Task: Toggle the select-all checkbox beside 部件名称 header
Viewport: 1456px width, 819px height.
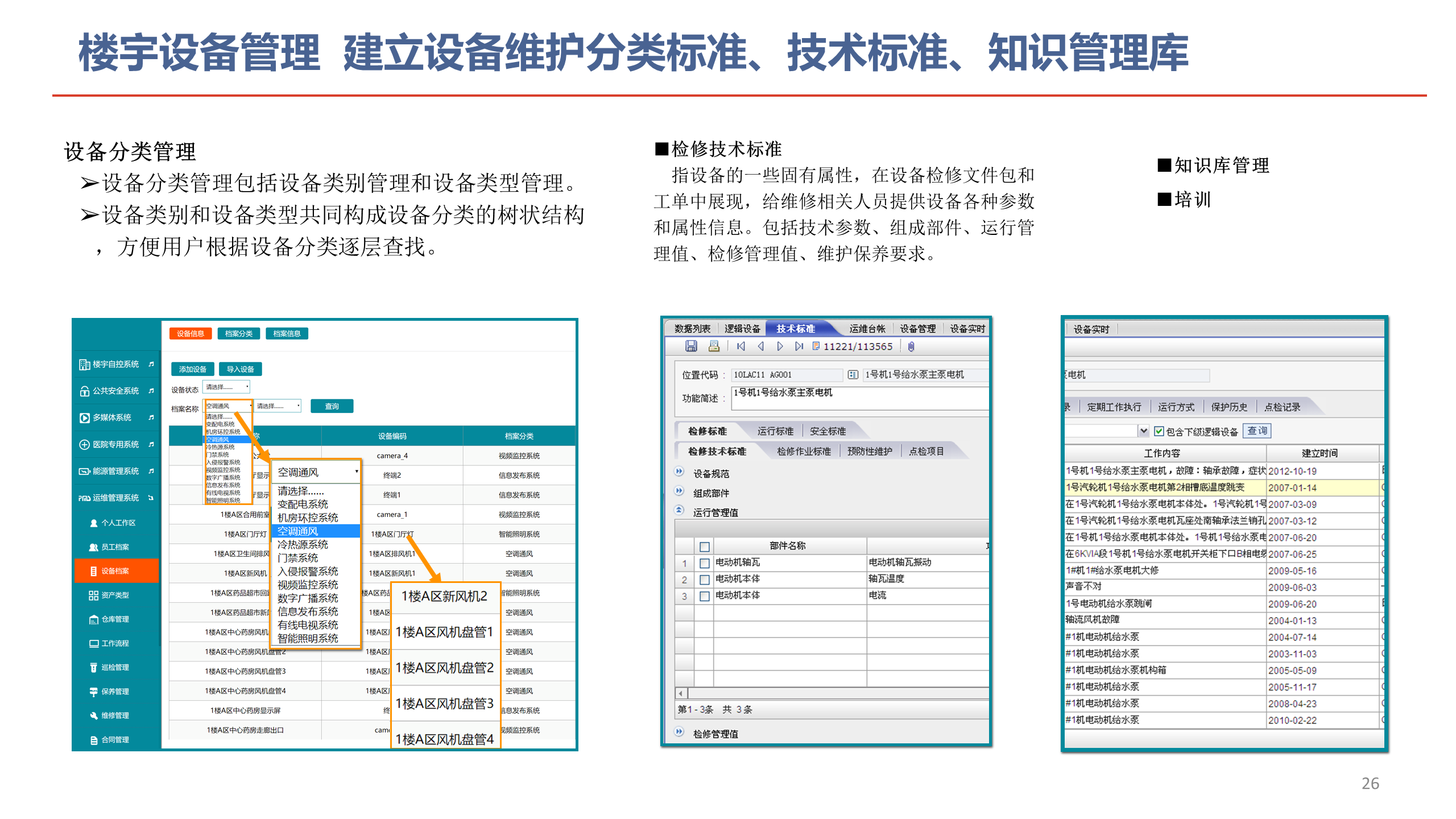Action: click(x=705, y=547)
